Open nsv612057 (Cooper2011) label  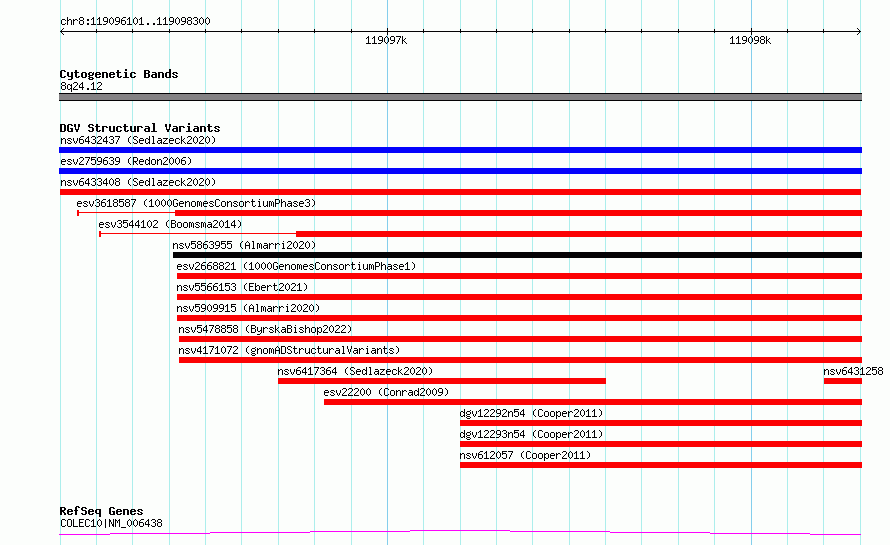click(x=525, y=455)
